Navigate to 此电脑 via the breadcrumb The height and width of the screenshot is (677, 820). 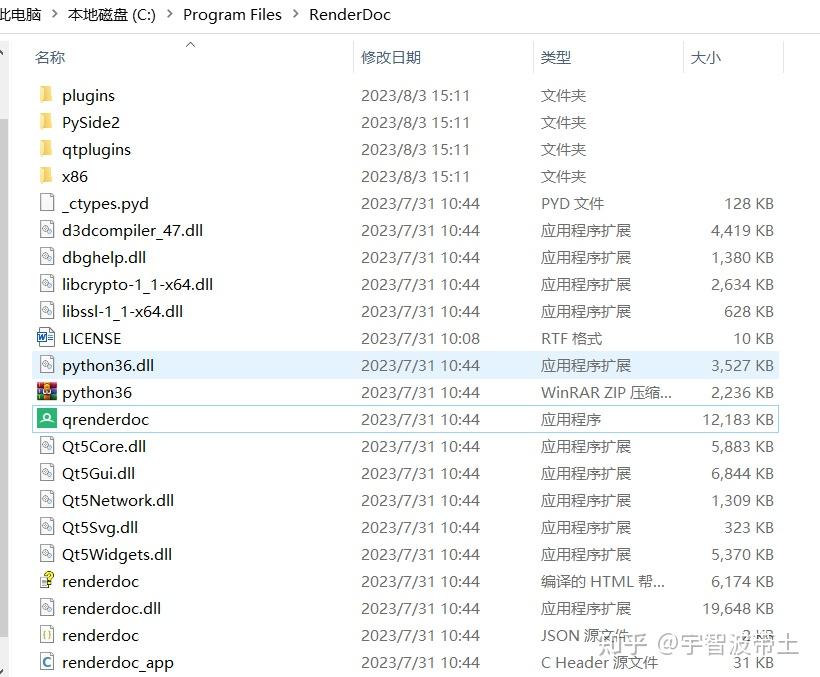point(20,15)
